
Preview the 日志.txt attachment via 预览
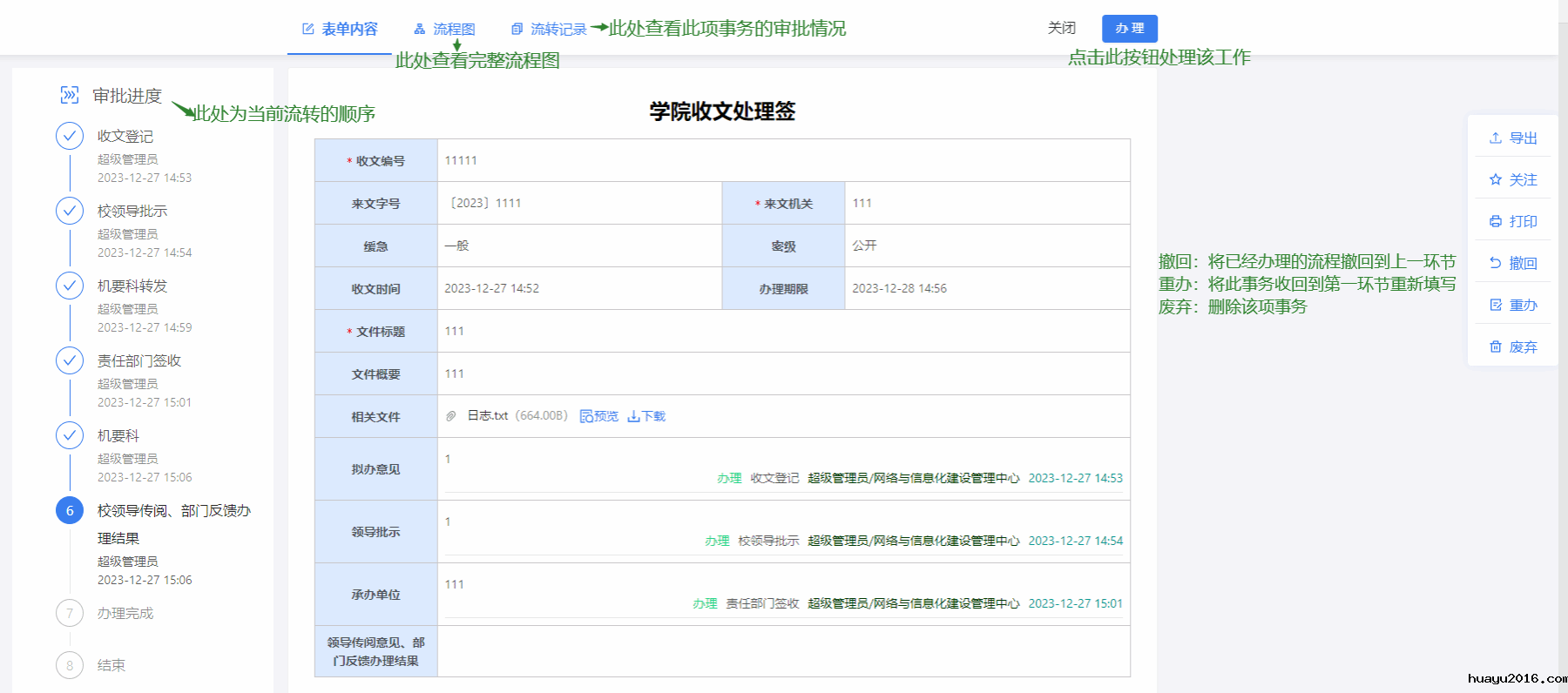pyautogui.click(x=599, y=416)
